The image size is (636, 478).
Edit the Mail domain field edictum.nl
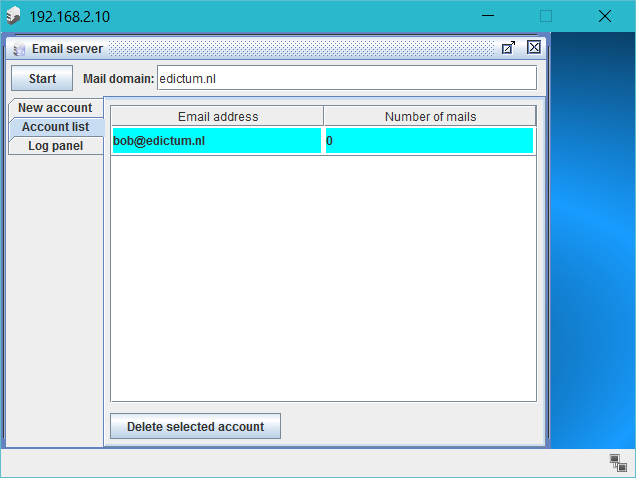tap(347, 78)
